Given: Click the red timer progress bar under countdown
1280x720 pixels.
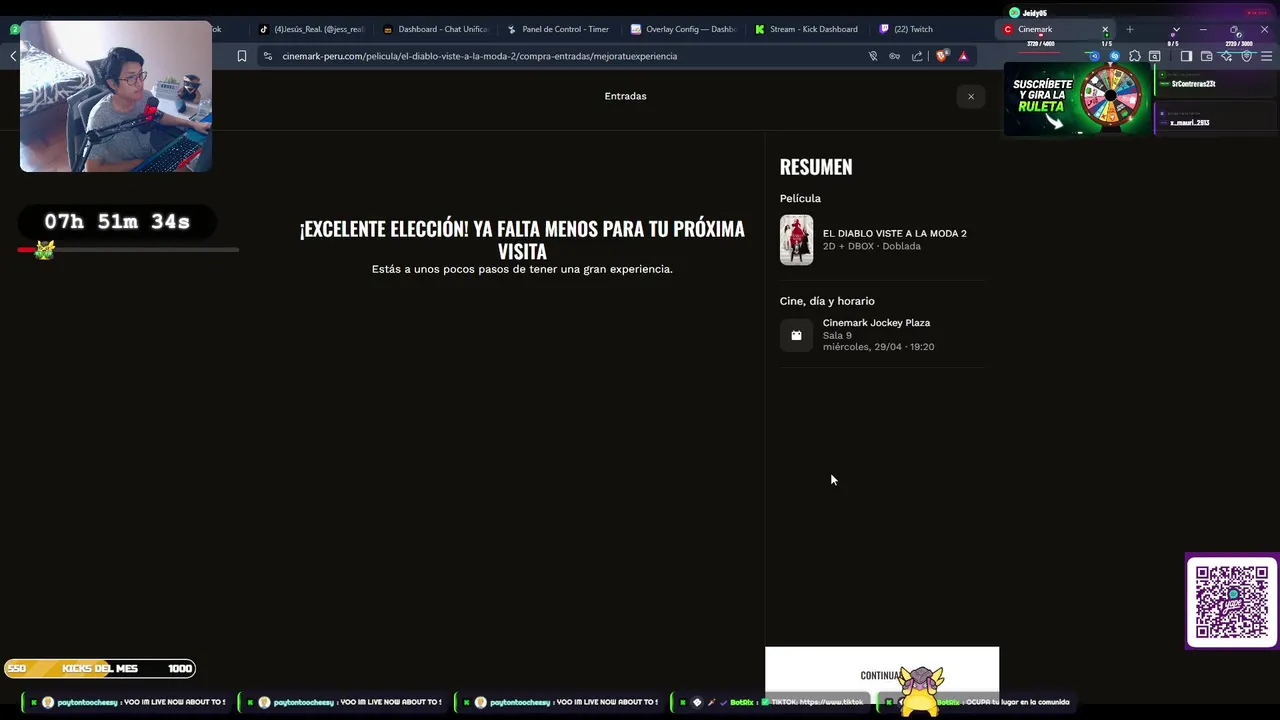Looking at the screenshot, I should (x=128, y=249).
